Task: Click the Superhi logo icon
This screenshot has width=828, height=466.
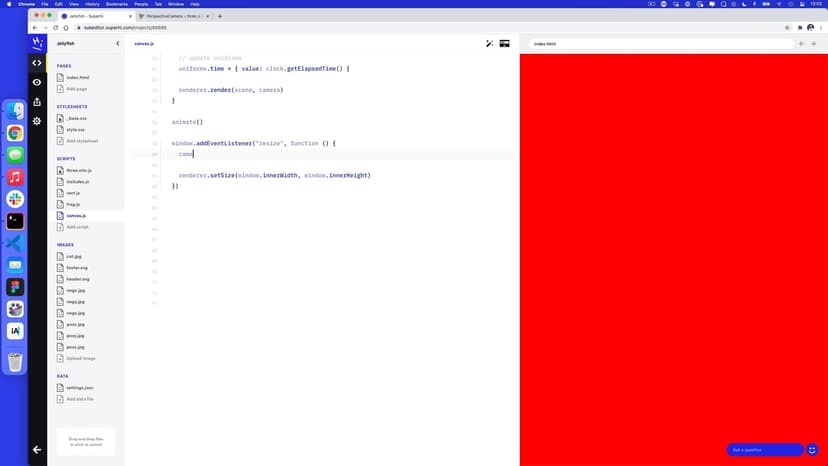Action: (x=37, y=44)
